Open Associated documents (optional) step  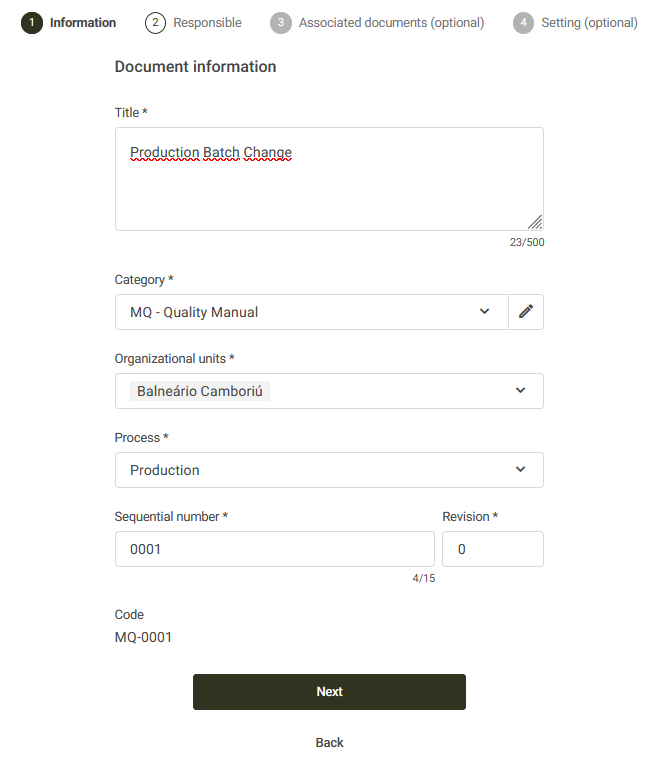click(391, 23)
